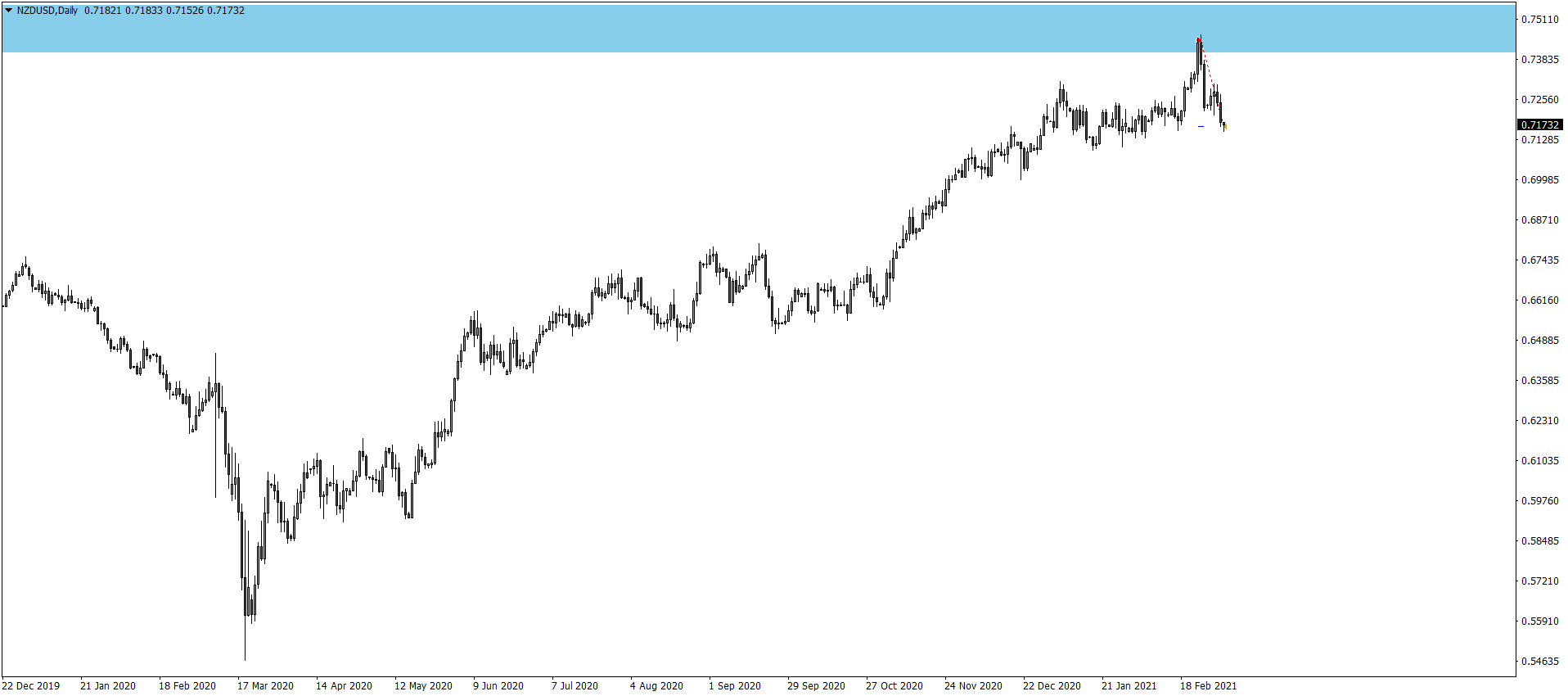Click date label 7 Jul 2020
The width and height of the screenshot is (1568, 696).
[574, 685]
